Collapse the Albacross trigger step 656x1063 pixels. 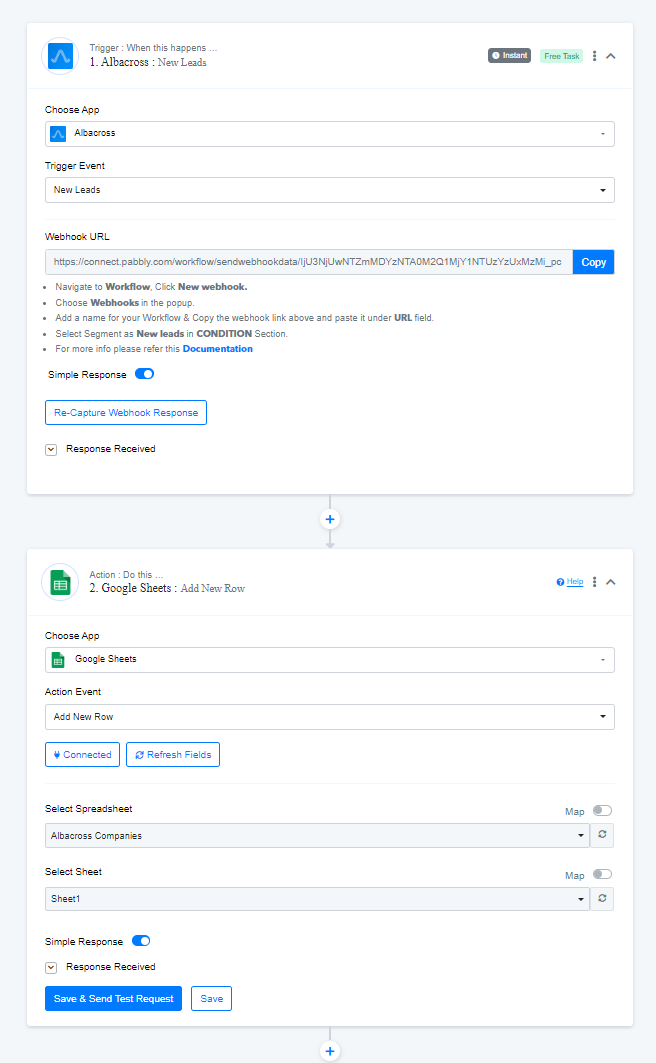point(611,56)
